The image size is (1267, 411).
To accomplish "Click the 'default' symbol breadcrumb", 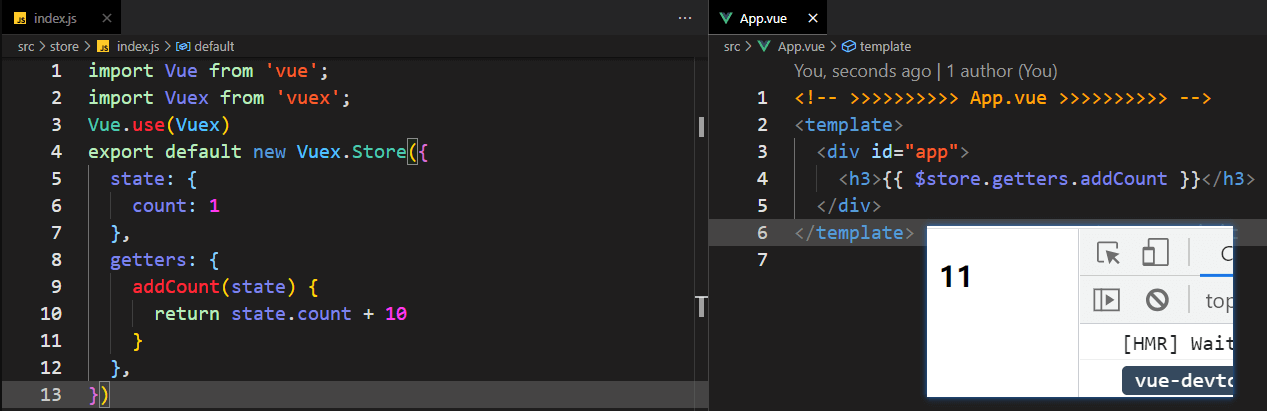I will click(213, 46).
